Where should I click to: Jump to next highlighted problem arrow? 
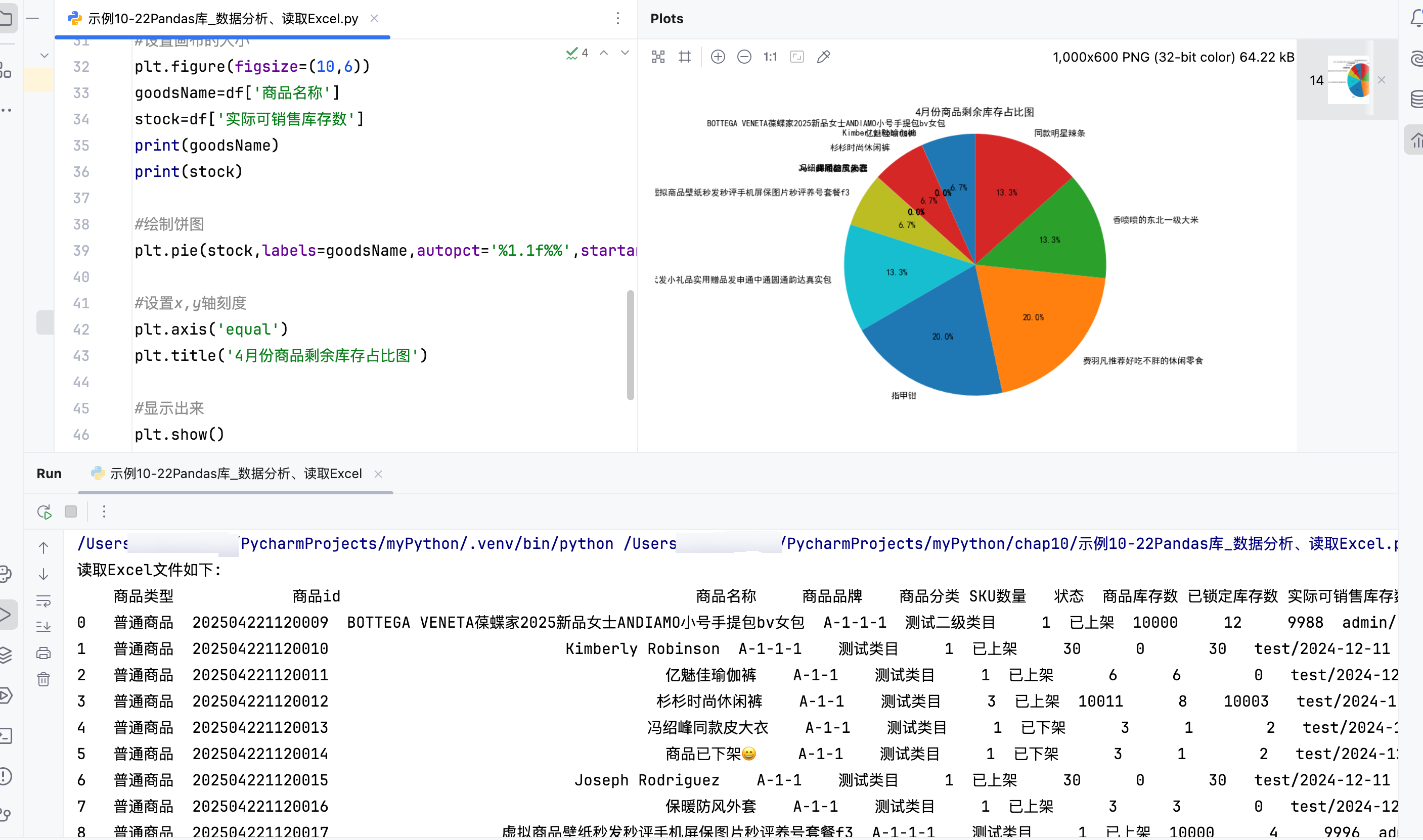coord(625,53)
